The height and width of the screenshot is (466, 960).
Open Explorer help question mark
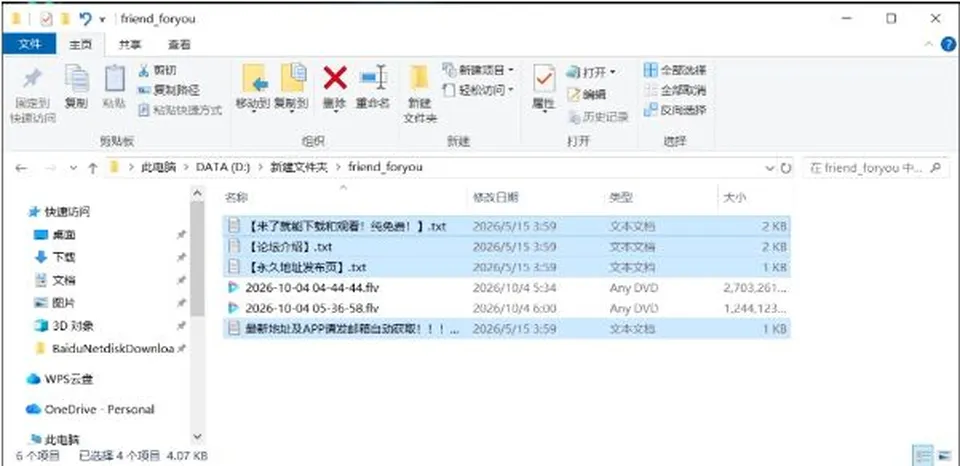point(948,44)
